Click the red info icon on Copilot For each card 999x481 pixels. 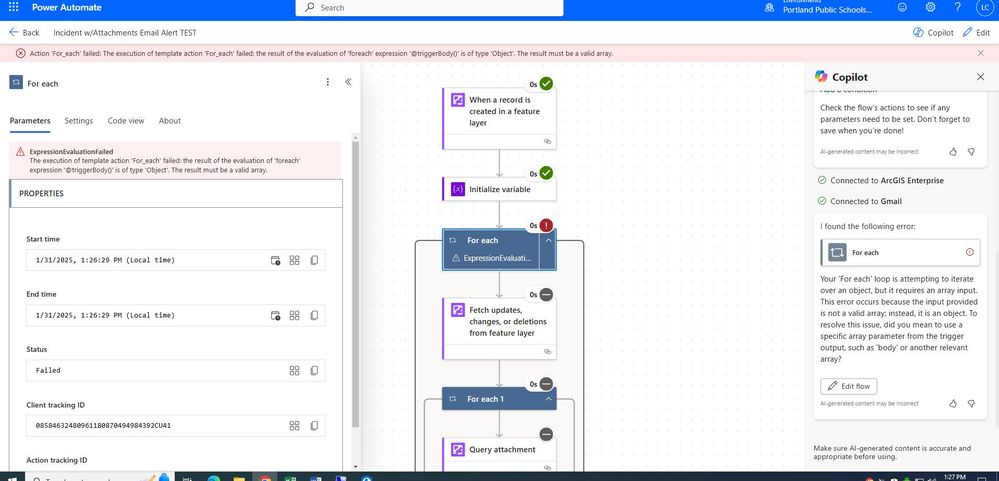(x=970, y=252)
